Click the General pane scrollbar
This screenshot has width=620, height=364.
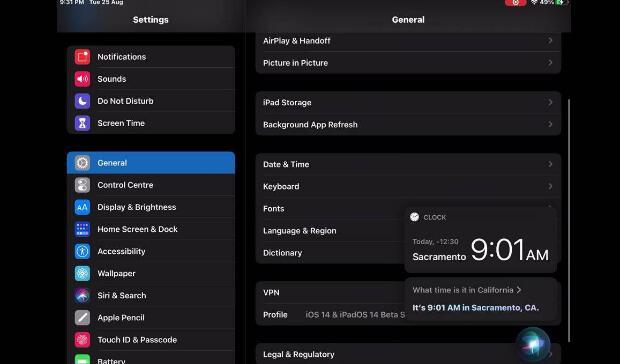point(569,221)
